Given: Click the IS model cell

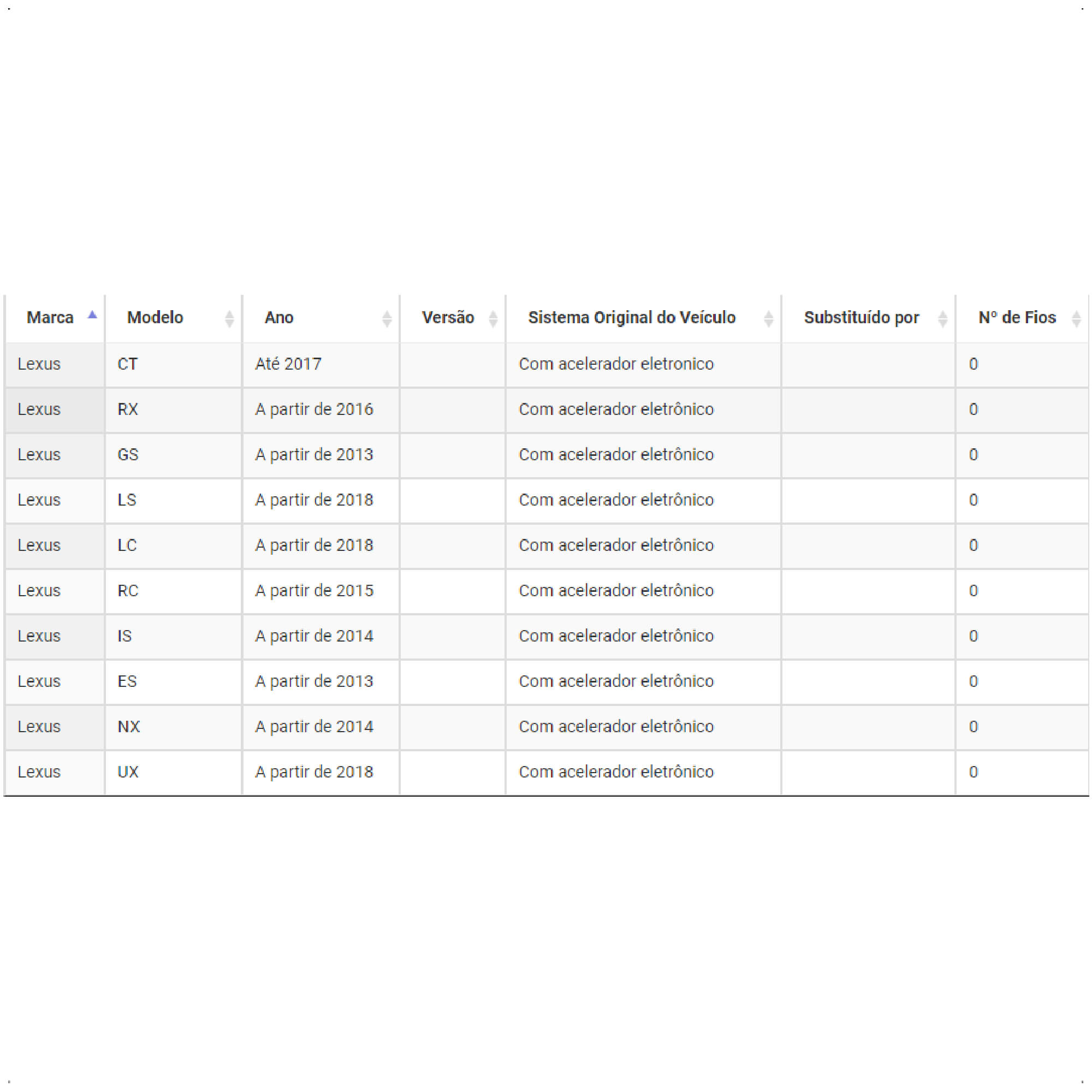Looking at the screenshot, I should [x=174, y=636].
